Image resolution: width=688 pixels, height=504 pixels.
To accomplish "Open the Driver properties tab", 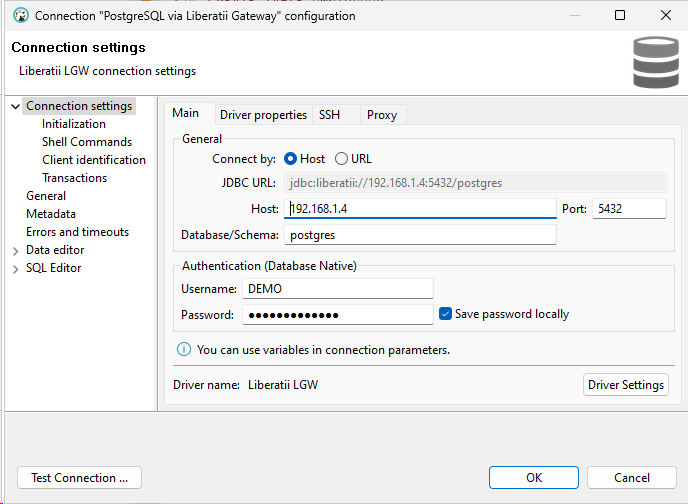I will (x=263, y=115).
